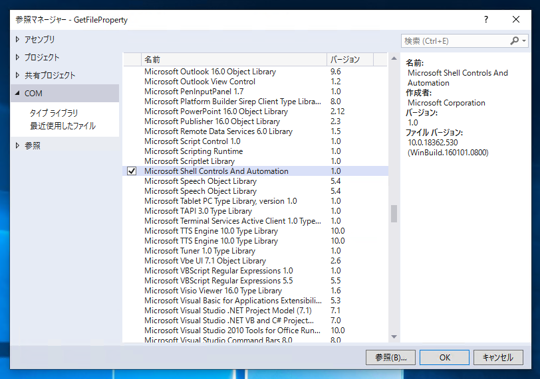Sort list by バージョン column header
The height and width of the screenshot is (379, 540).
click(350, 60)
